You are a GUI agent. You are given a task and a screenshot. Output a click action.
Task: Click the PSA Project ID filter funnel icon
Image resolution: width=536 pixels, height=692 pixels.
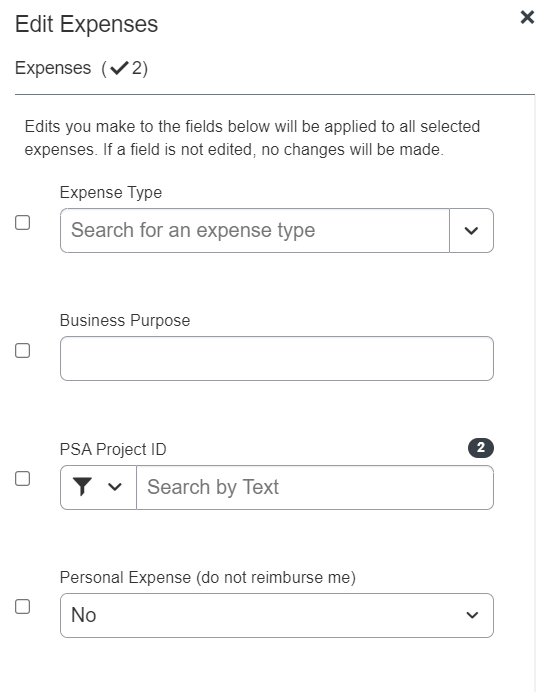coord(82,487)
